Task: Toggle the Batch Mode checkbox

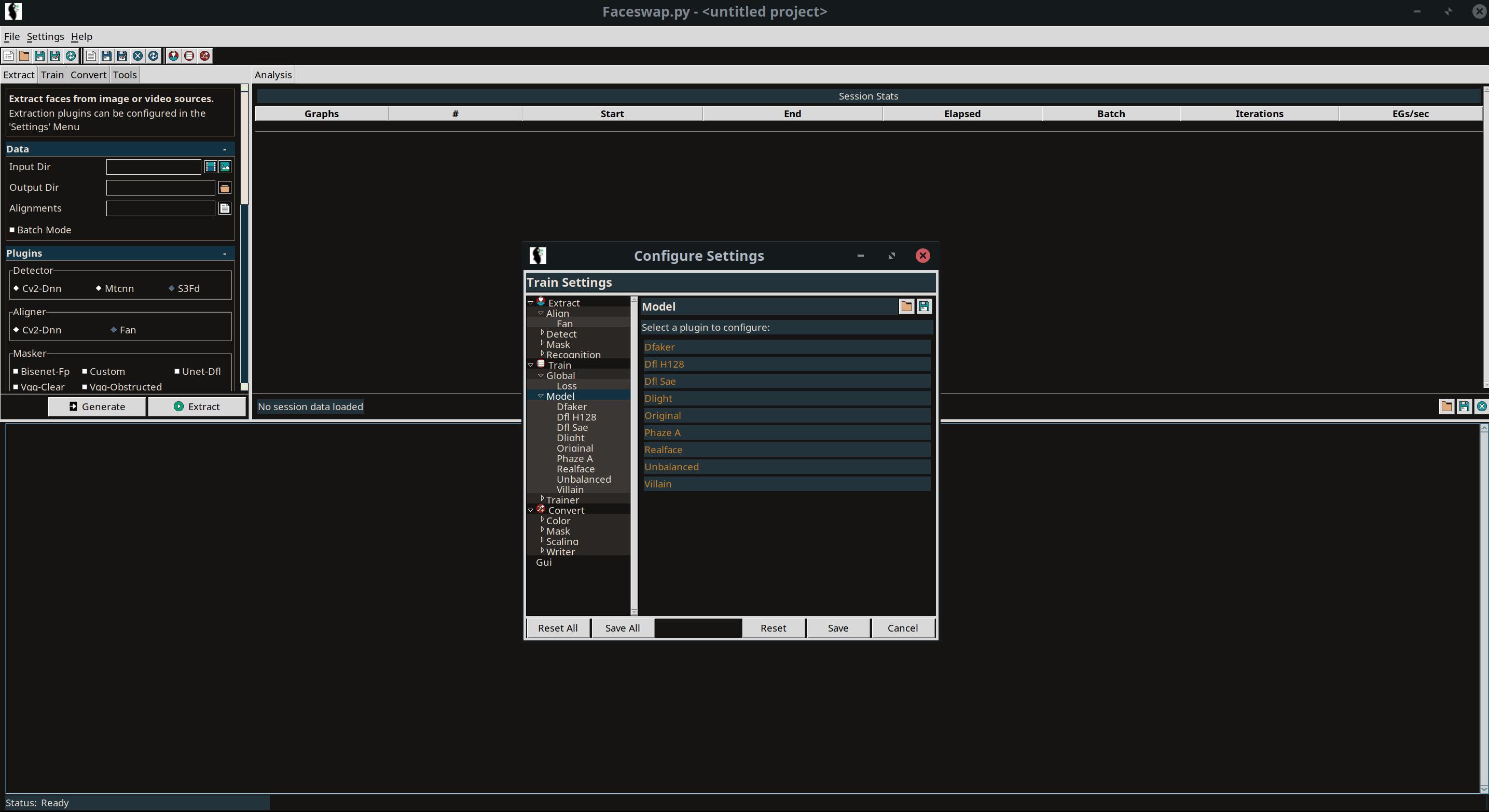Action: pos(13,230)
